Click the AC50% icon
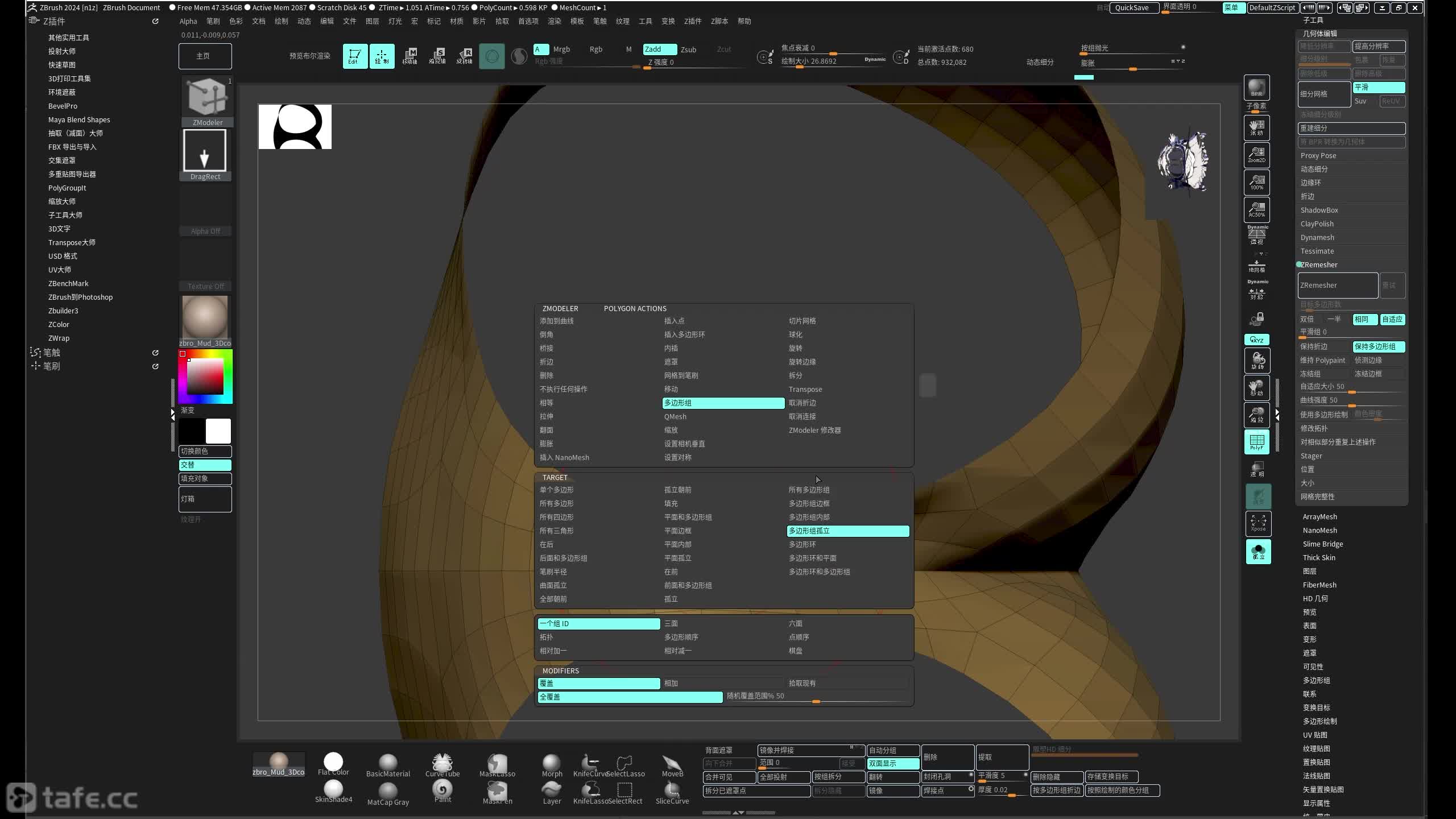 1256,210
